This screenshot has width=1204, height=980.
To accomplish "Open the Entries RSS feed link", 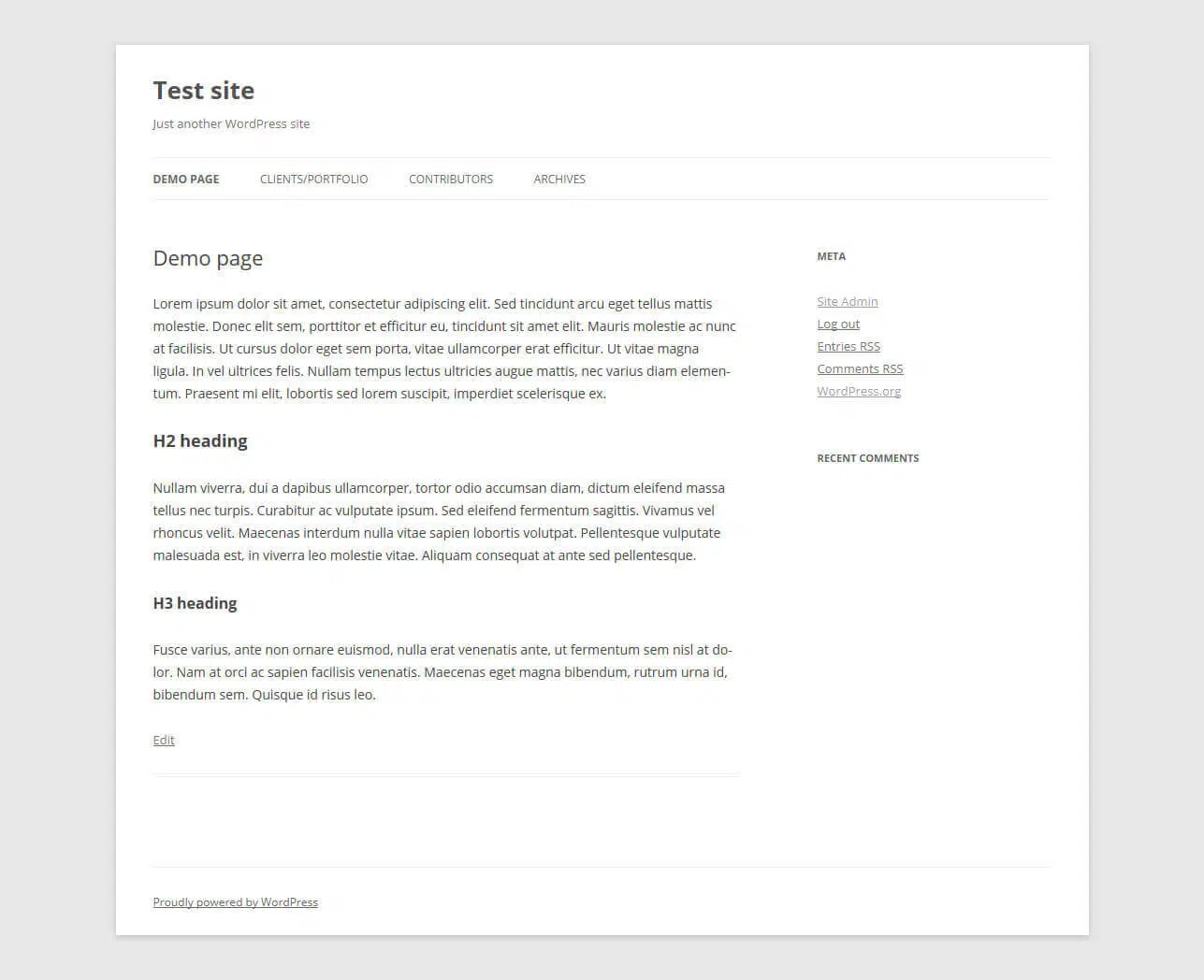I will [x=849, y=347].
